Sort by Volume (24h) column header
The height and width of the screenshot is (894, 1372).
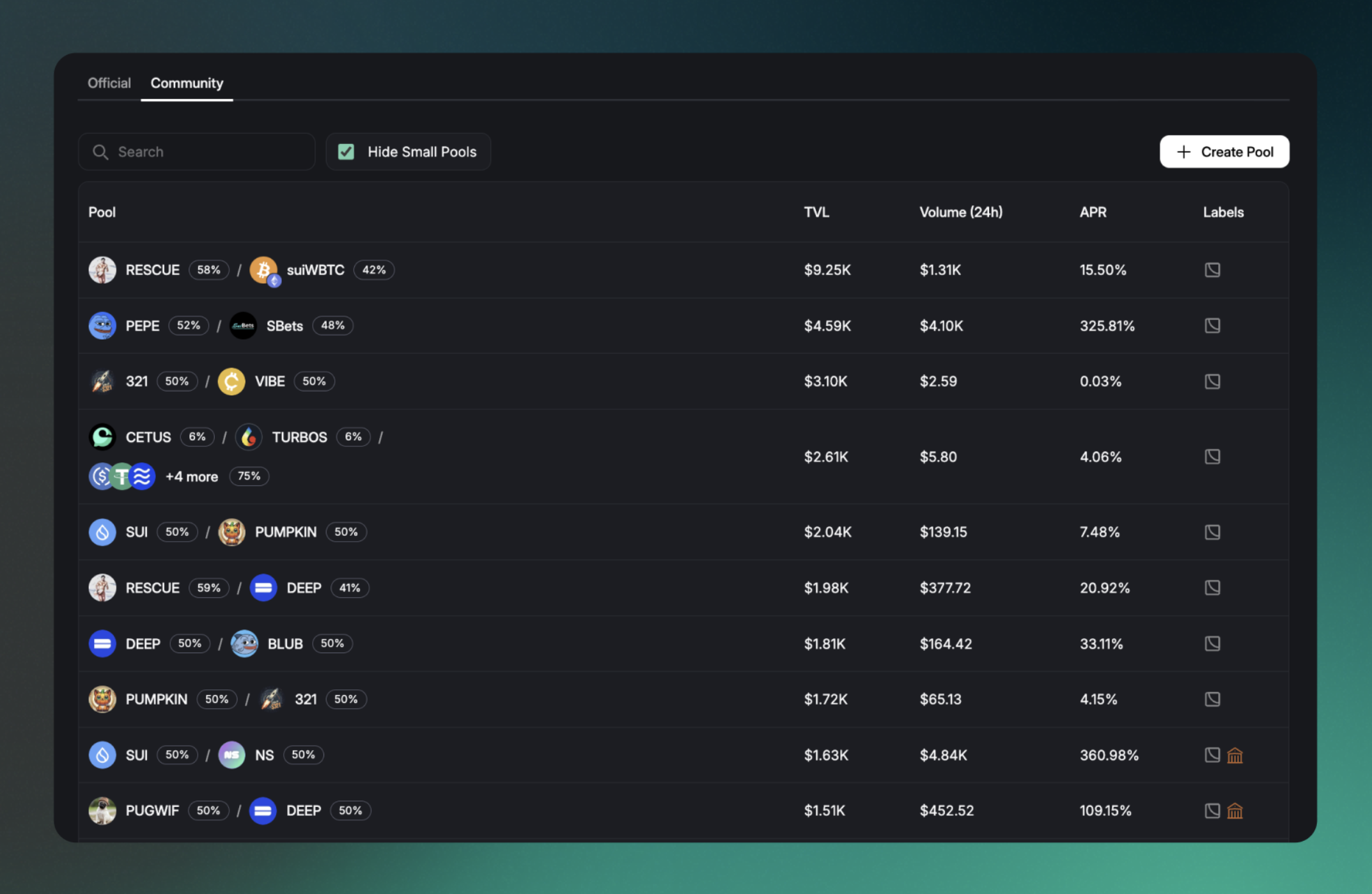coord(960,212)
